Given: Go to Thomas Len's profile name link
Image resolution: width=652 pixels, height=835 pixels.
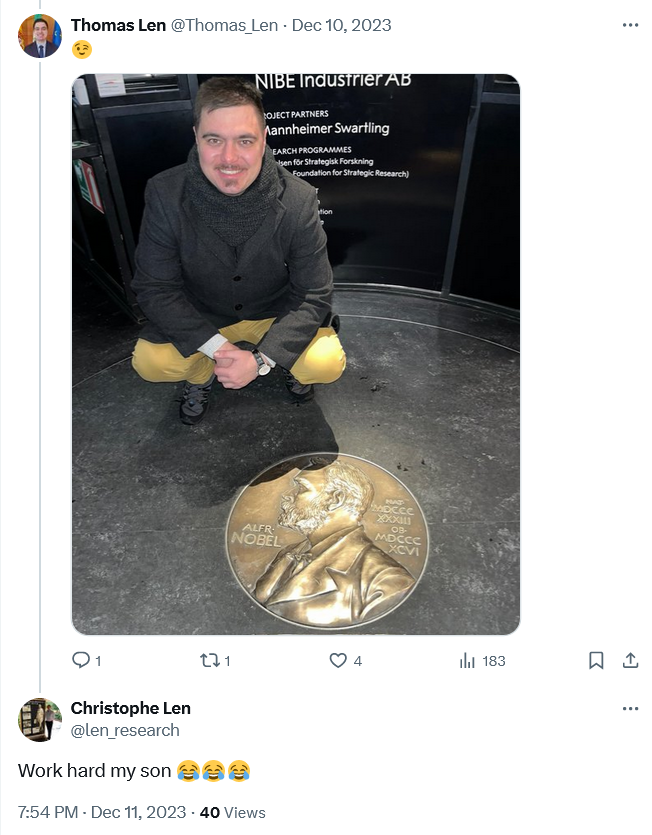Looking at the screenshot, I should click(x=118, y=25).
